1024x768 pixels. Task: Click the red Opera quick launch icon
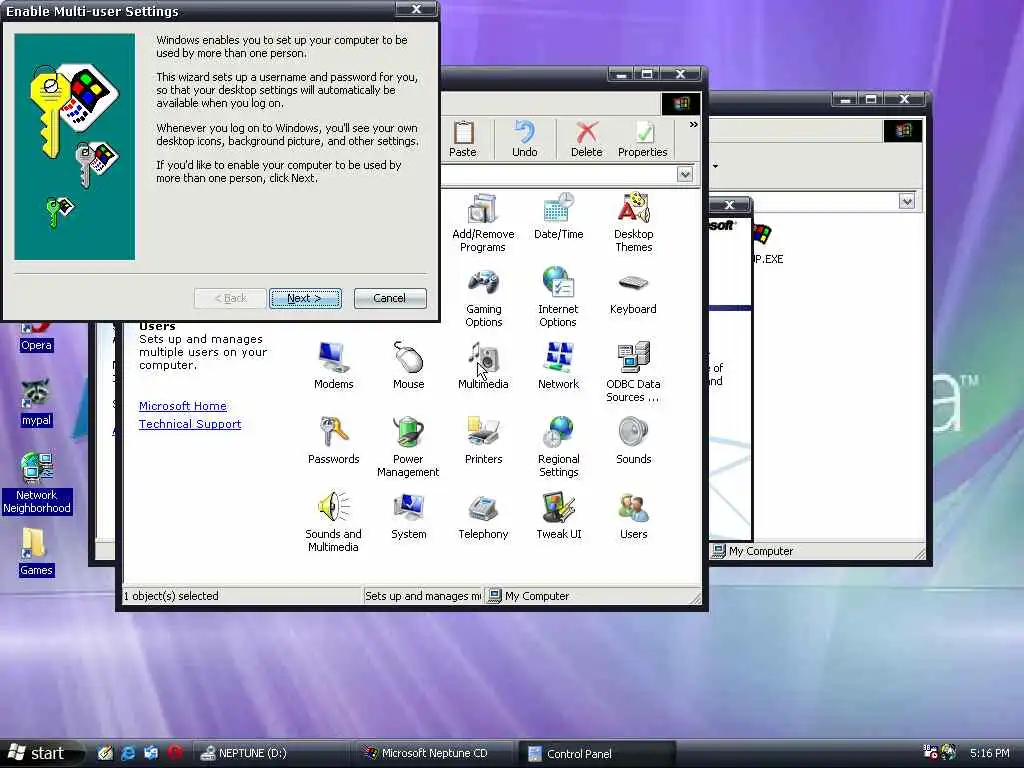pos(174,753)
